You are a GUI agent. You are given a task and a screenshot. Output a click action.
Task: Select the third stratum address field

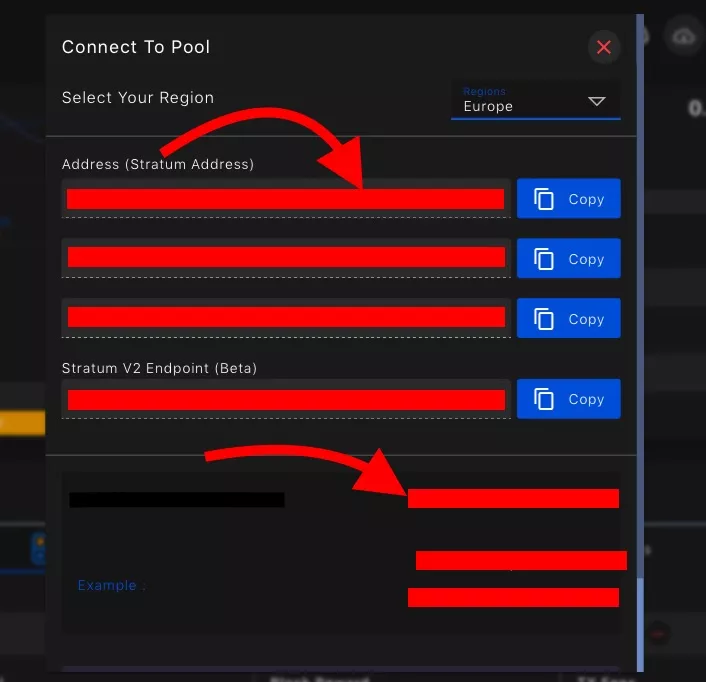click(x=285, y=317)
